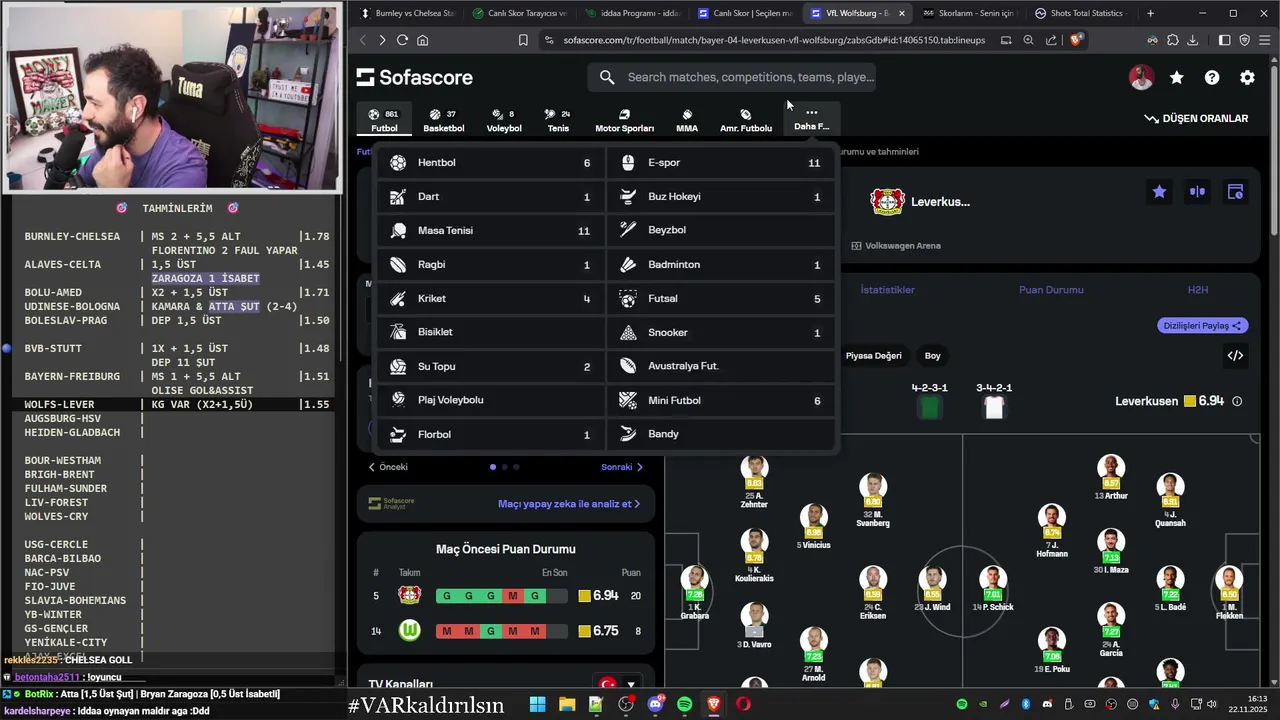Click the embed code icon
Image resolution: width=1280 pixels, height=720 pixels.
[1235, 356]
